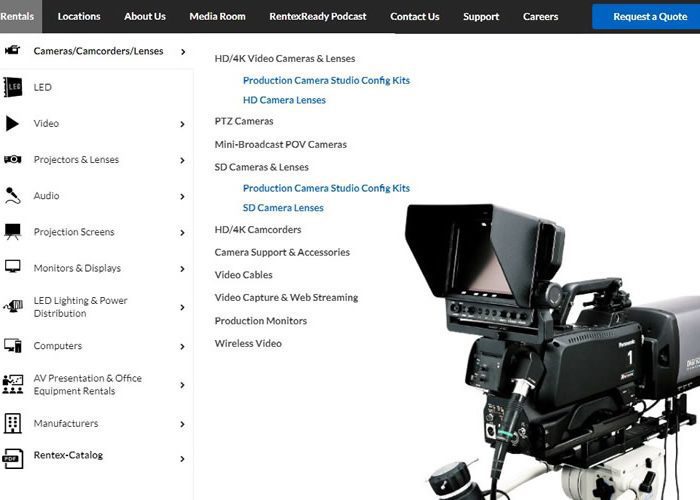The image size is (700, 500).
Task: Open the Production Monitors link
Action: 261,321
